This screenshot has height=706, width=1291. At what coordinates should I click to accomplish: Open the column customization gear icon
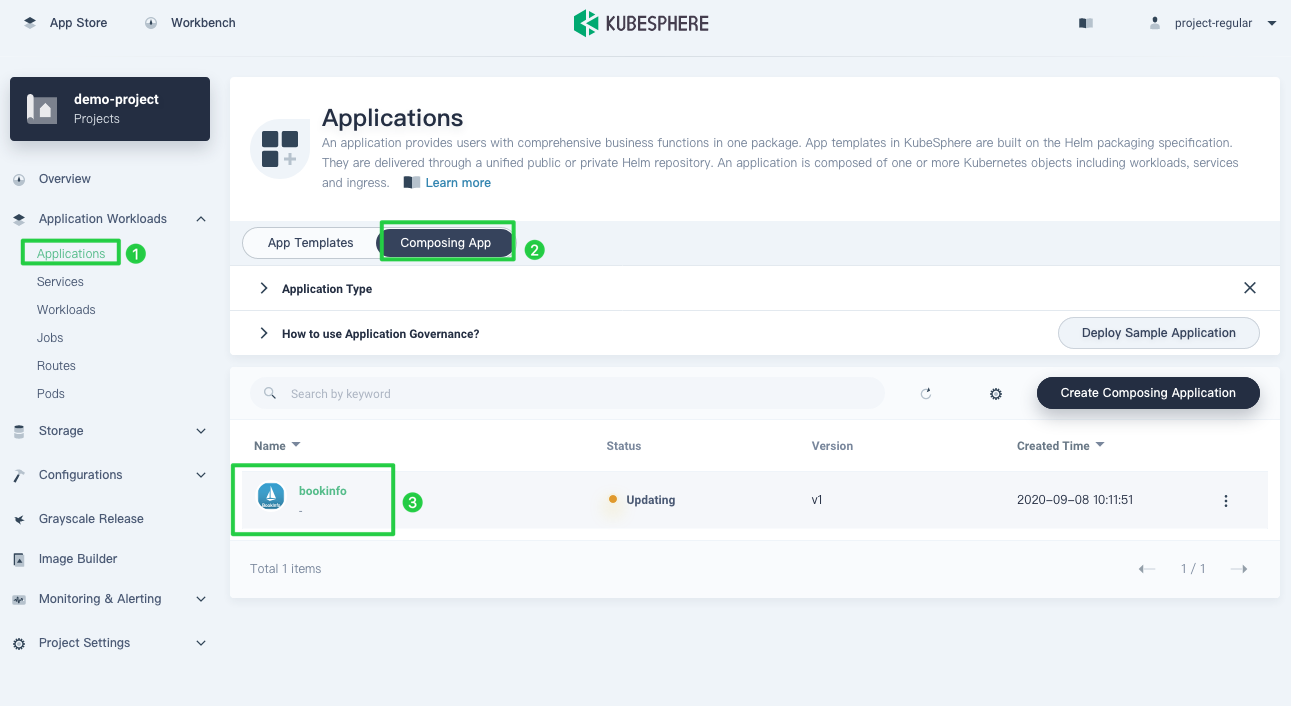[995, 393]
